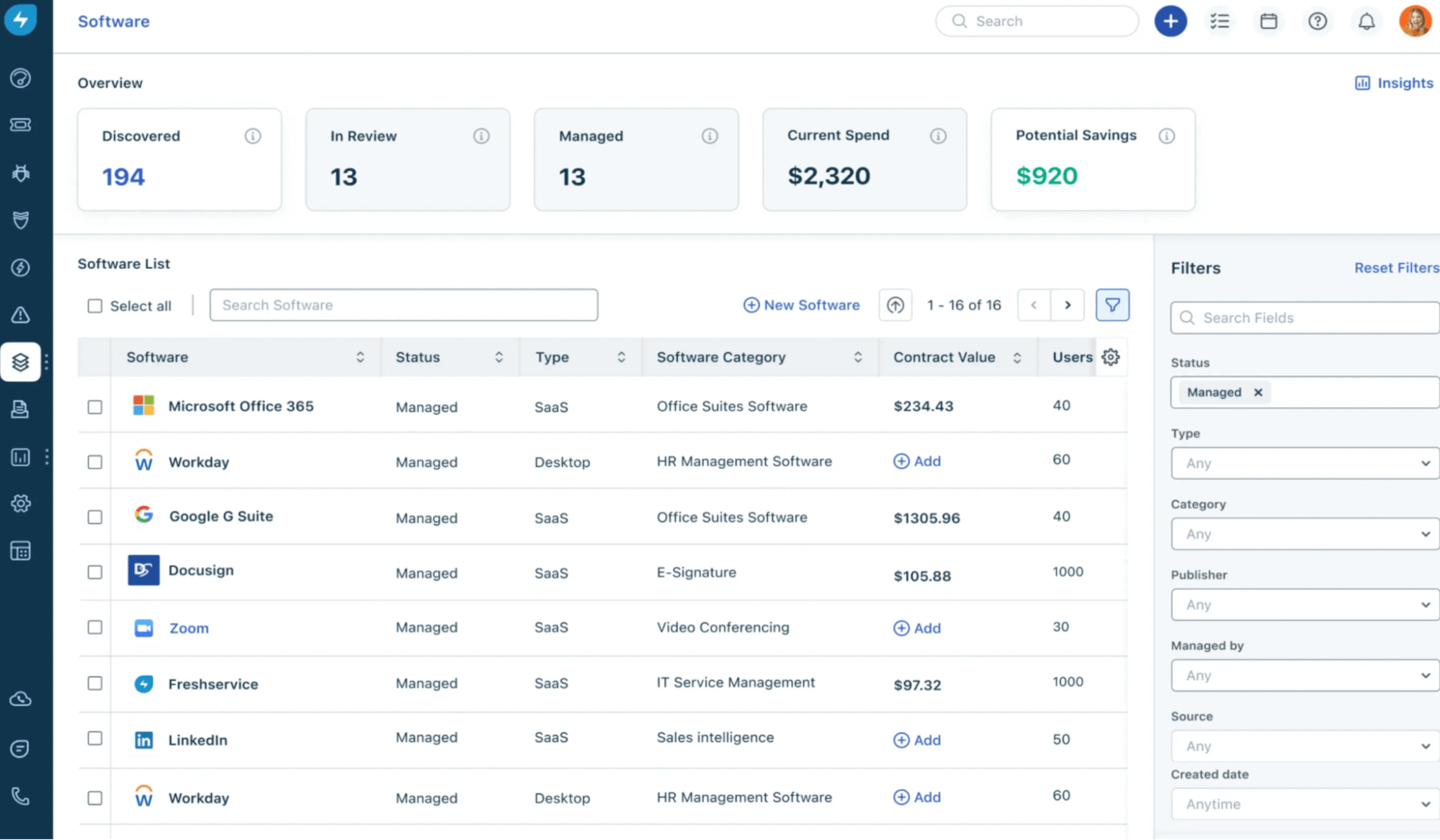Open the Source filter dropdown
The height and width of the screenshot is (840, 1440).
pyautogui.click(x=1305, y=746)
